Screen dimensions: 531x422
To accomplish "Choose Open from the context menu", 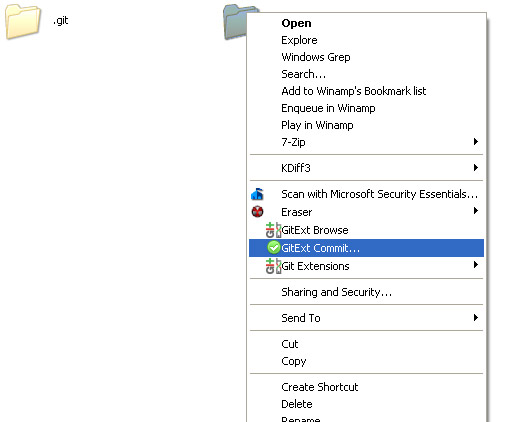I will [x=366, y=23].
